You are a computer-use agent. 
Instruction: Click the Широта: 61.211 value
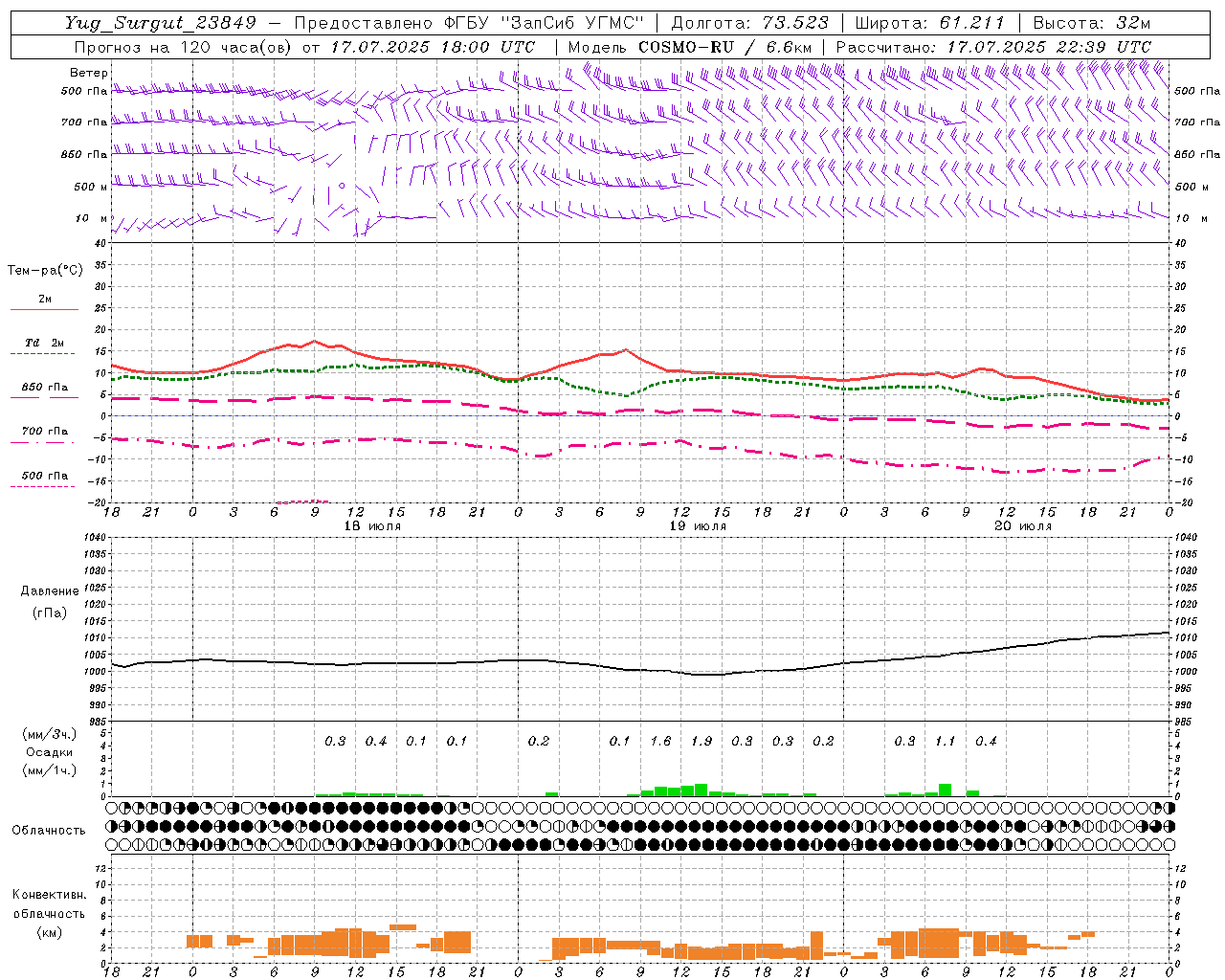point(929,23)
